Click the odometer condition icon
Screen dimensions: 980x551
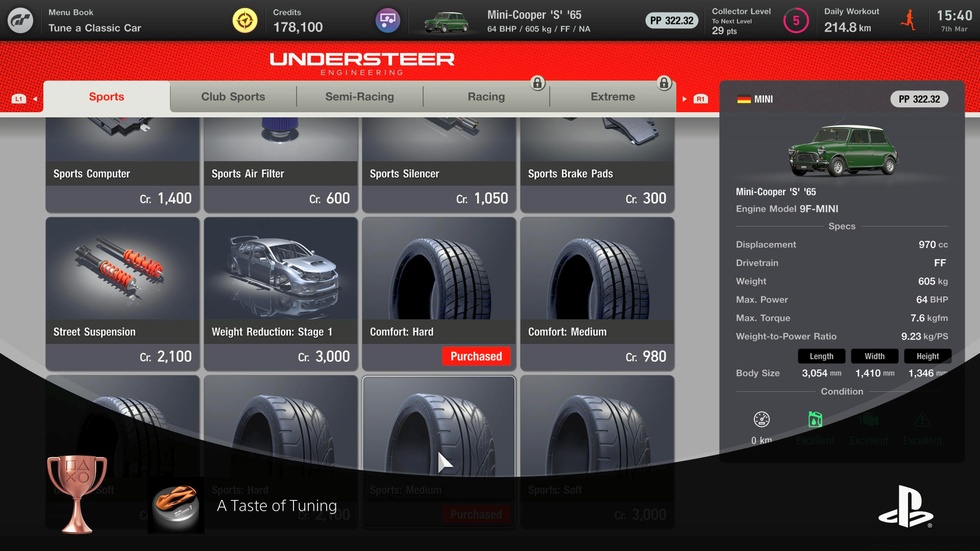(761, 419)
